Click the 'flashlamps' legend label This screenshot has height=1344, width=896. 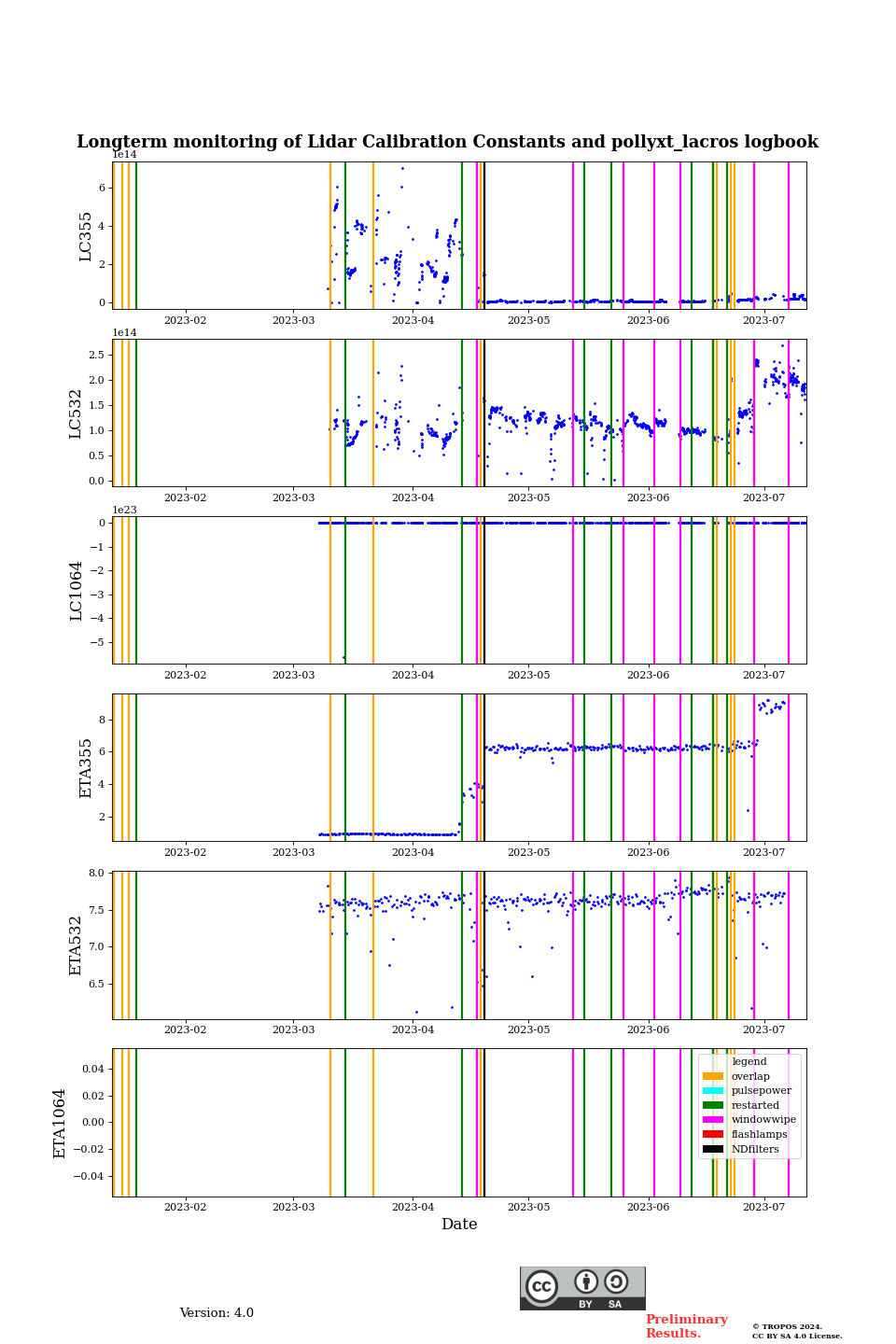coord(760,1135)
